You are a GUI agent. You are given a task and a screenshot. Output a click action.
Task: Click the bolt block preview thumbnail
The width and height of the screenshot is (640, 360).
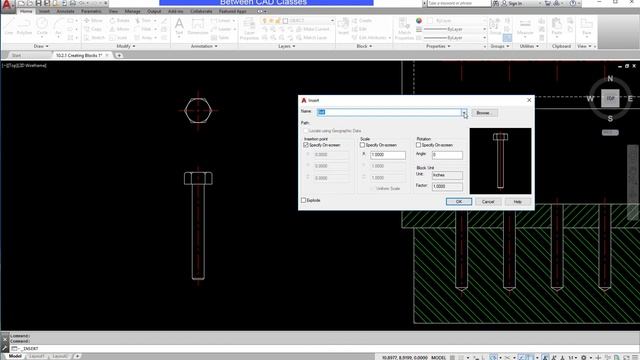click(x=500, y=161)
